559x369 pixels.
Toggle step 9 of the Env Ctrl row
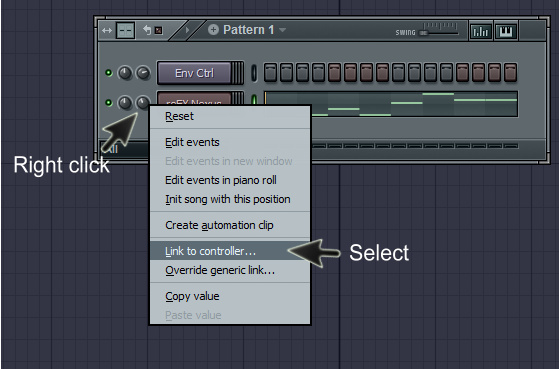click(x=399, y=72)
